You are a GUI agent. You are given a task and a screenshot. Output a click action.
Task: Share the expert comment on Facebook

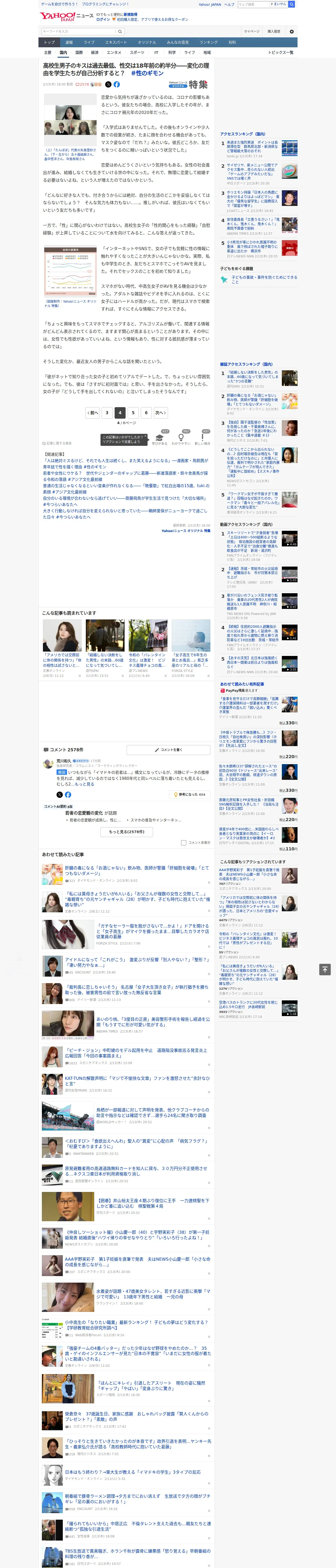point(68,794)
